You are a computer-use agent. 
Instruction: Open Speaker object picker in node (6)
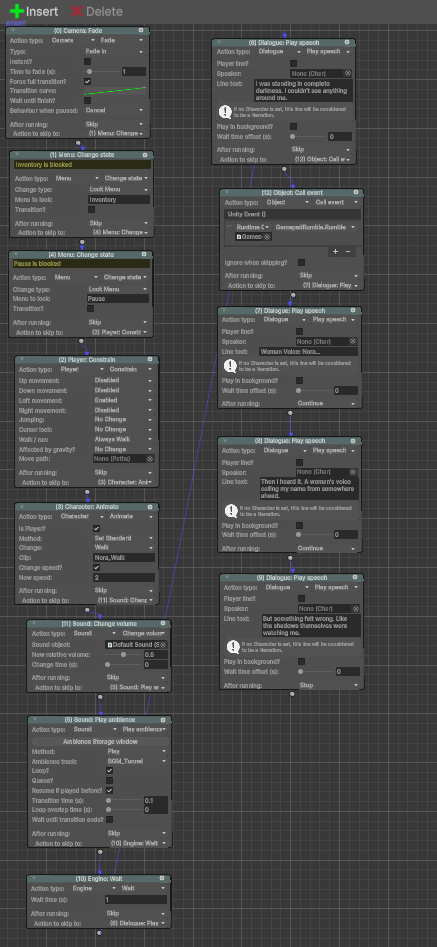348,73
